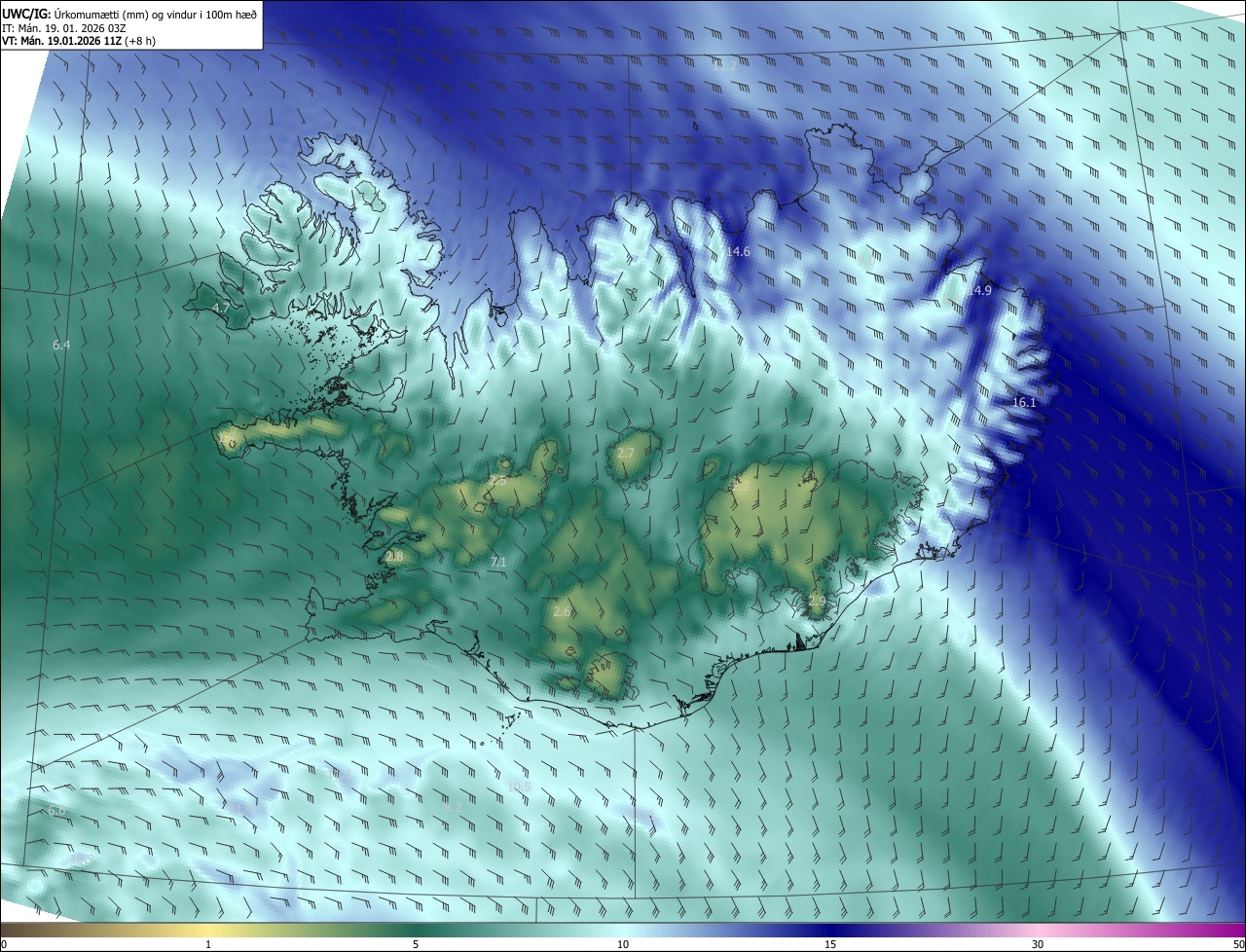The height and width of the screenshot is (952, 1246).
Task: Click the 10 tick on the color scale
Action: click(x=623, y=944)
